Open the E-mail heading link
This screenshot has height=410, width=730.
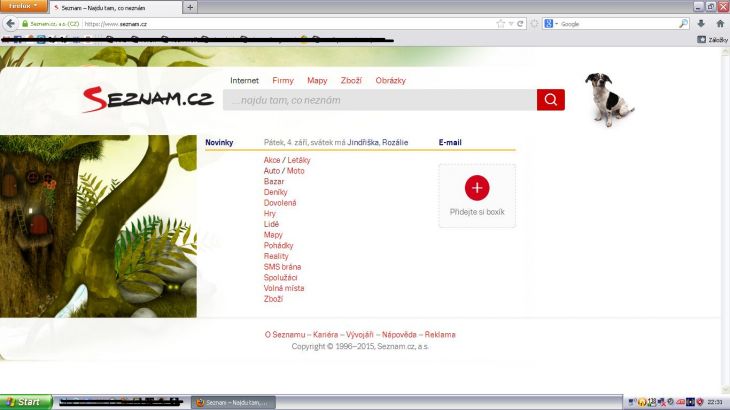[450, 142]
